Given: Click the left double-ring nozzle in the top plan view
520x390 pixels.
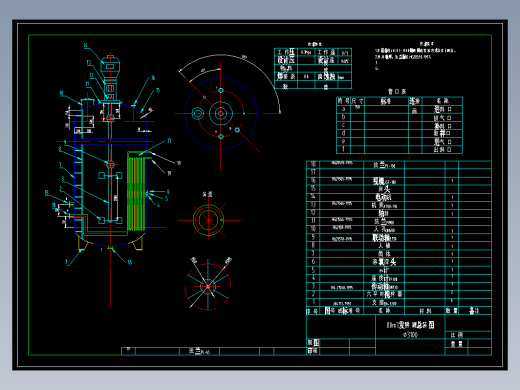Looking at the screenshot, I should (198, 113).
